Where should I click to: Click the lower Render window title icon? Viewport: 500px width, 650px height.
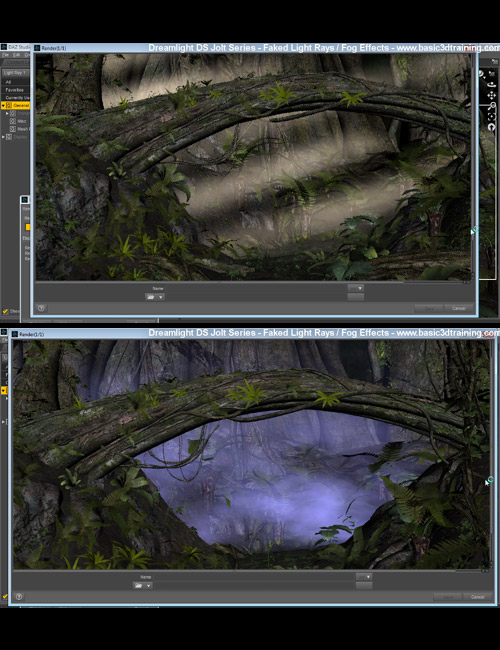15,334
